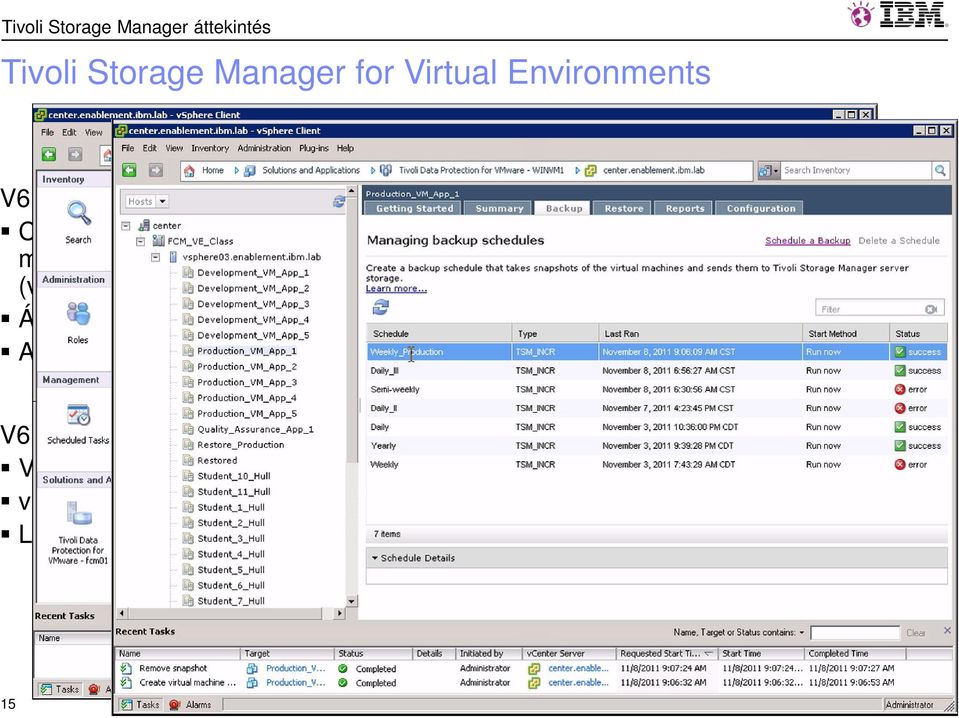This screenshot has width=959, height=718.
Task: Open the Getting Started tab
Action: tap(415, 209)
